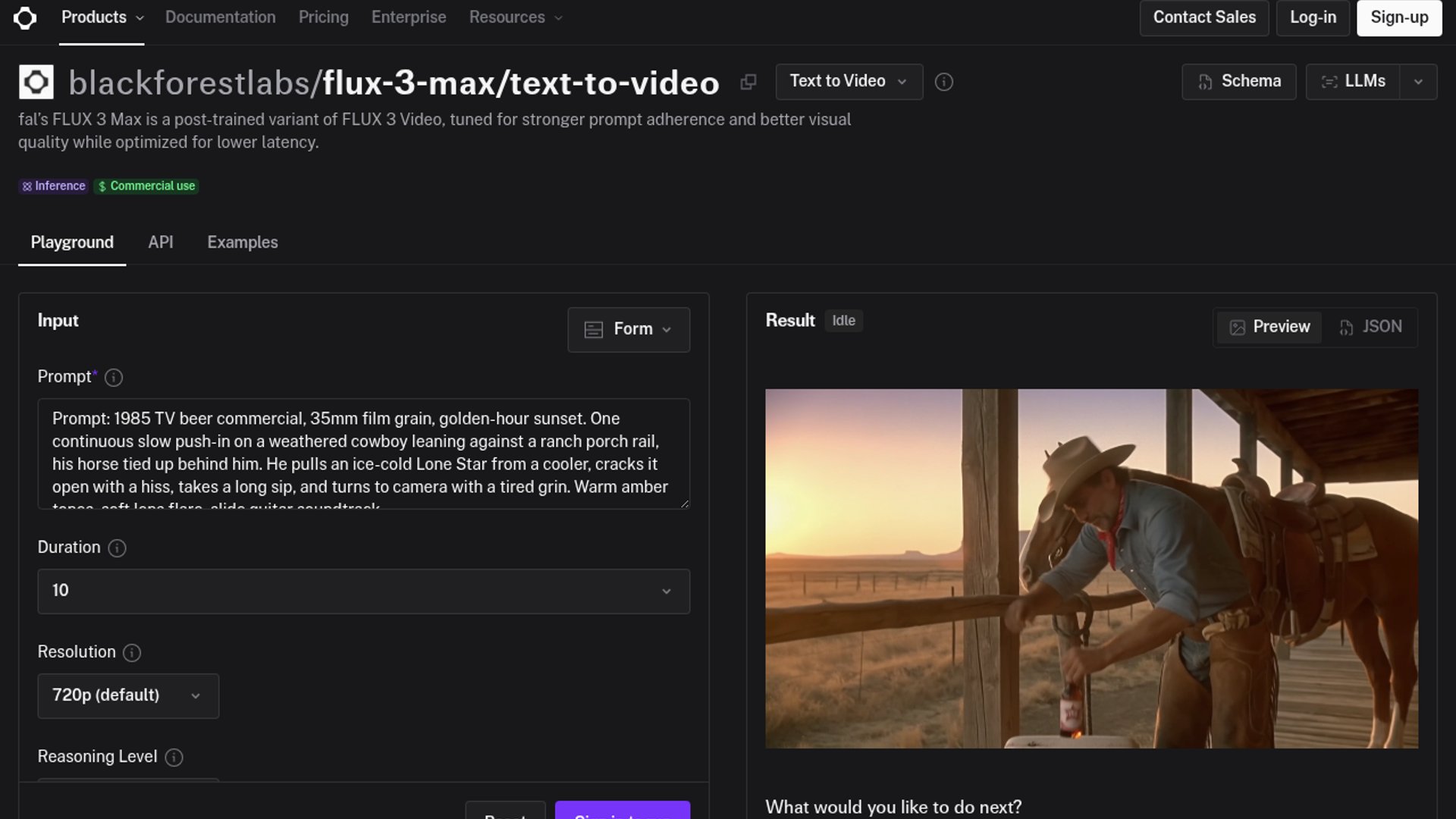1456x819 pixels.
Task: Open Documentation in the top nav
Action: coord(221,17)
